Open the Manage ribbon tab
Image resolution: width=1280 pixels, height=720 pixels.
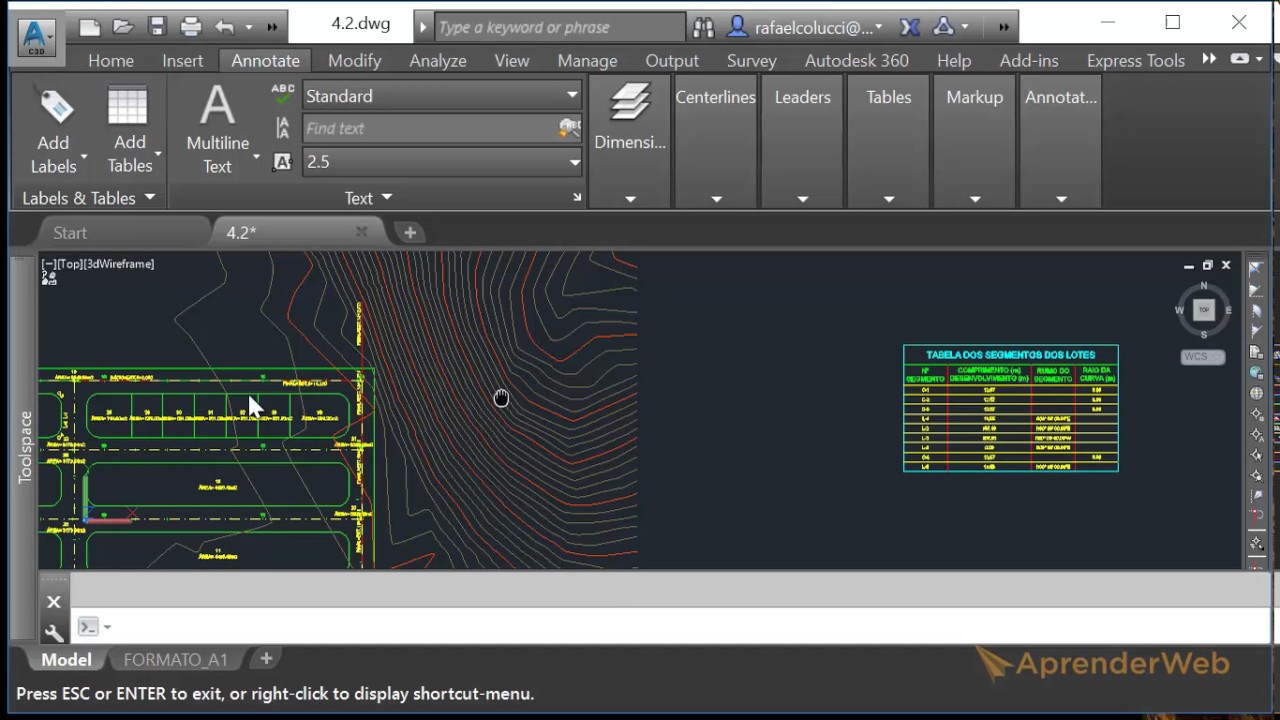pyautogui.click(x=588, y=61)
